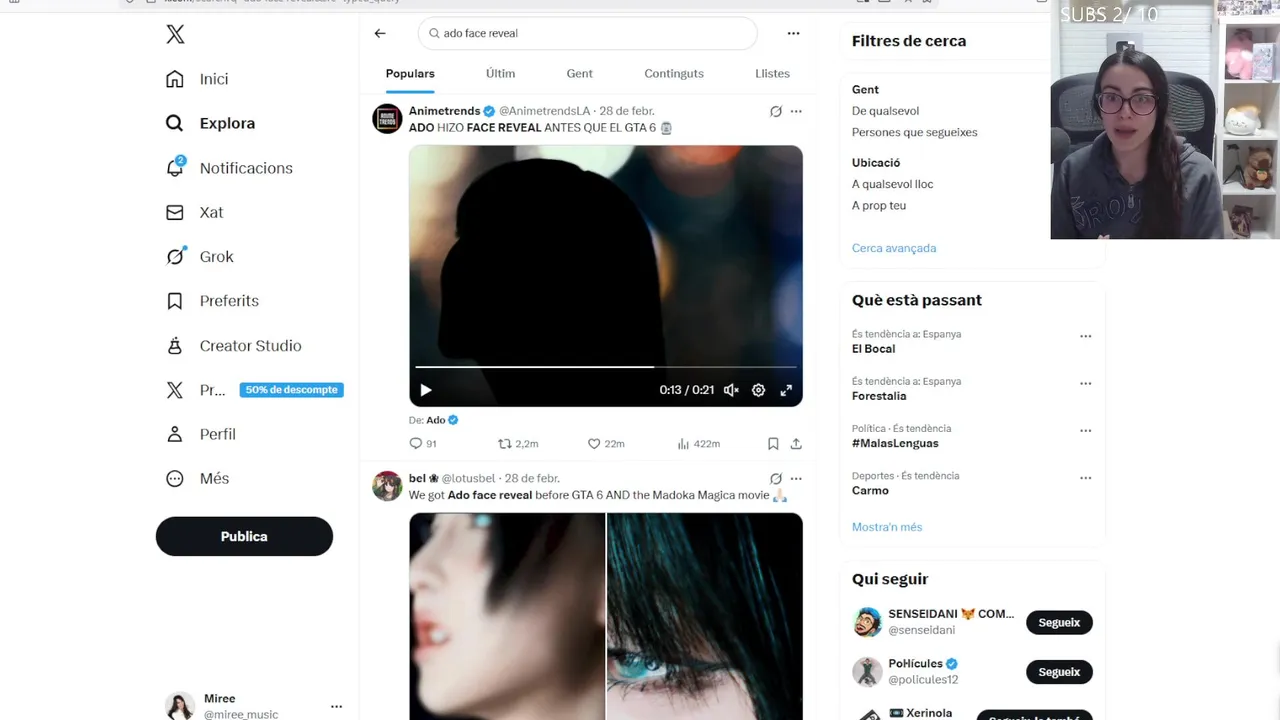This screenshot has width=1280, height=720.
Task: Open Més options menu
Action: click(198, 478)
